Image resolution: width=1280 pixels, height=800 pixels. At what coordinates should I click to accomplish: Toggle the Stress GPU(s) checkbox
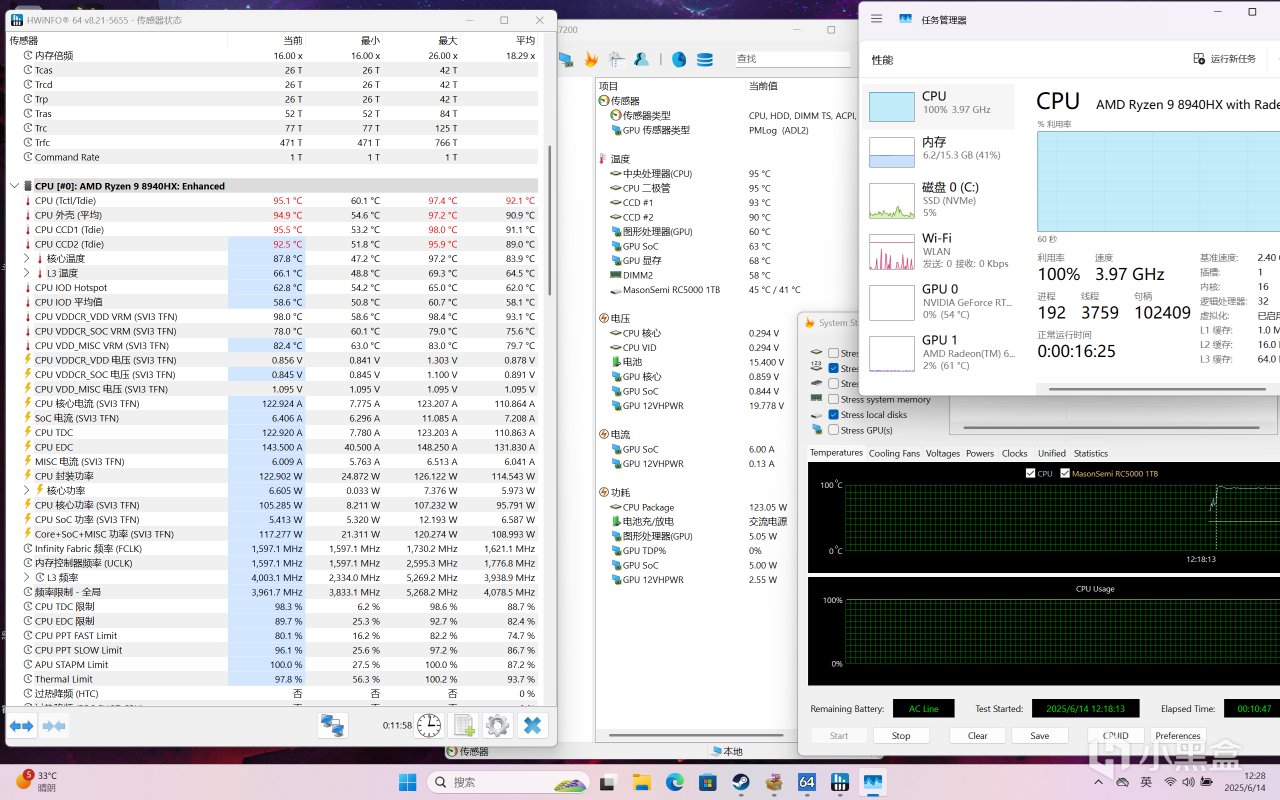coord(833,430)
